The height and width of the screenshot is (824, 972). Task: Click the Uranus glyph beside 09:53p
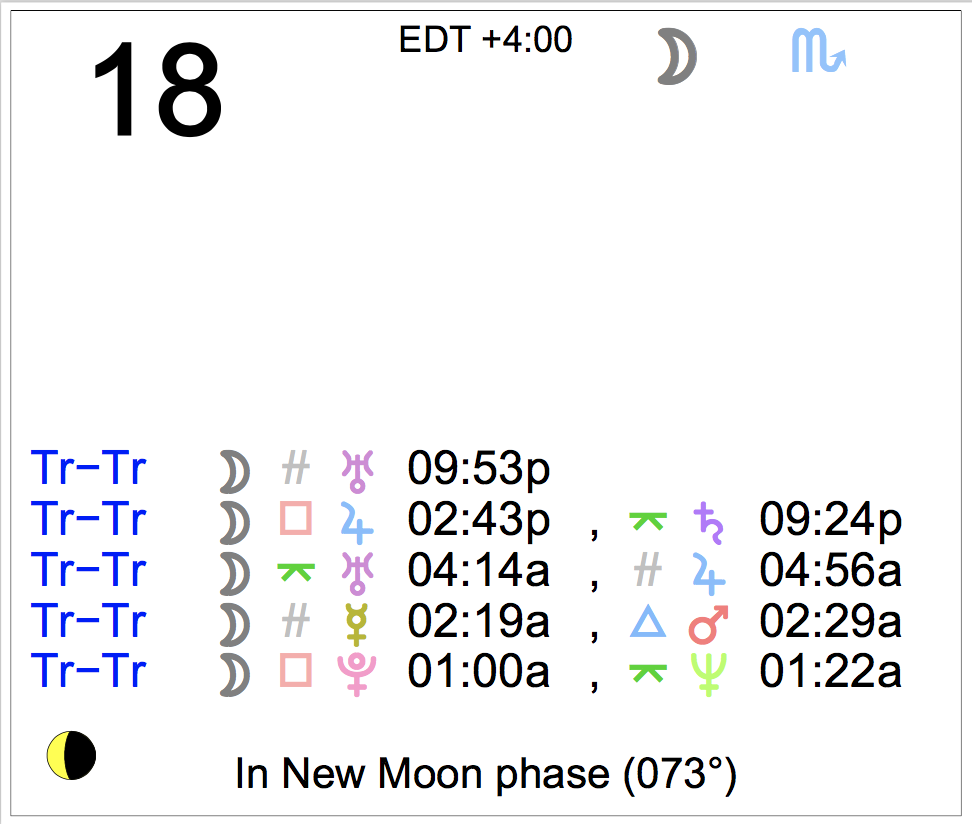click(x=358, y=471)
